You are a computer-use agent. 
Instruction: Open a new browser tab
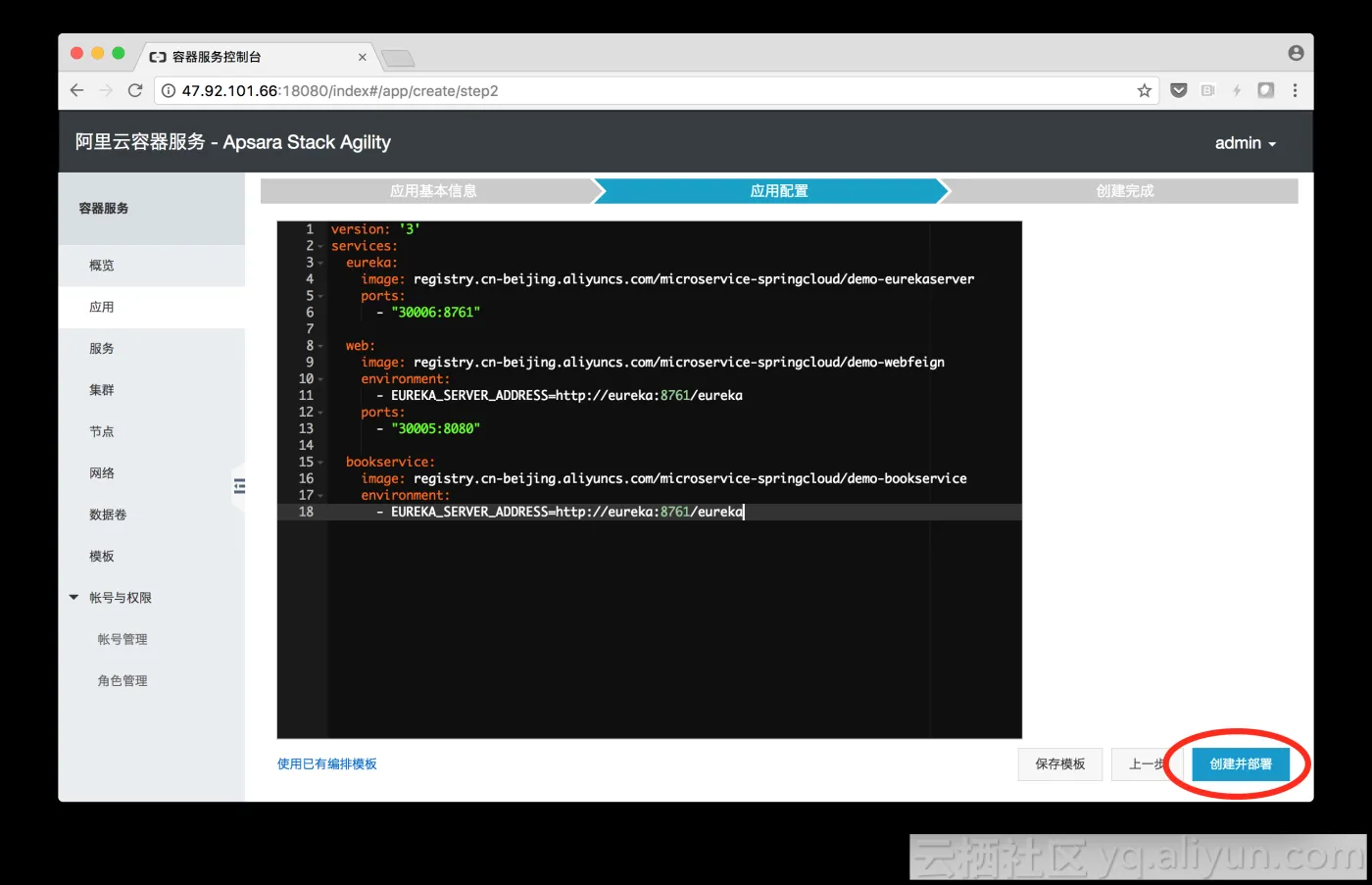[398, 58]
